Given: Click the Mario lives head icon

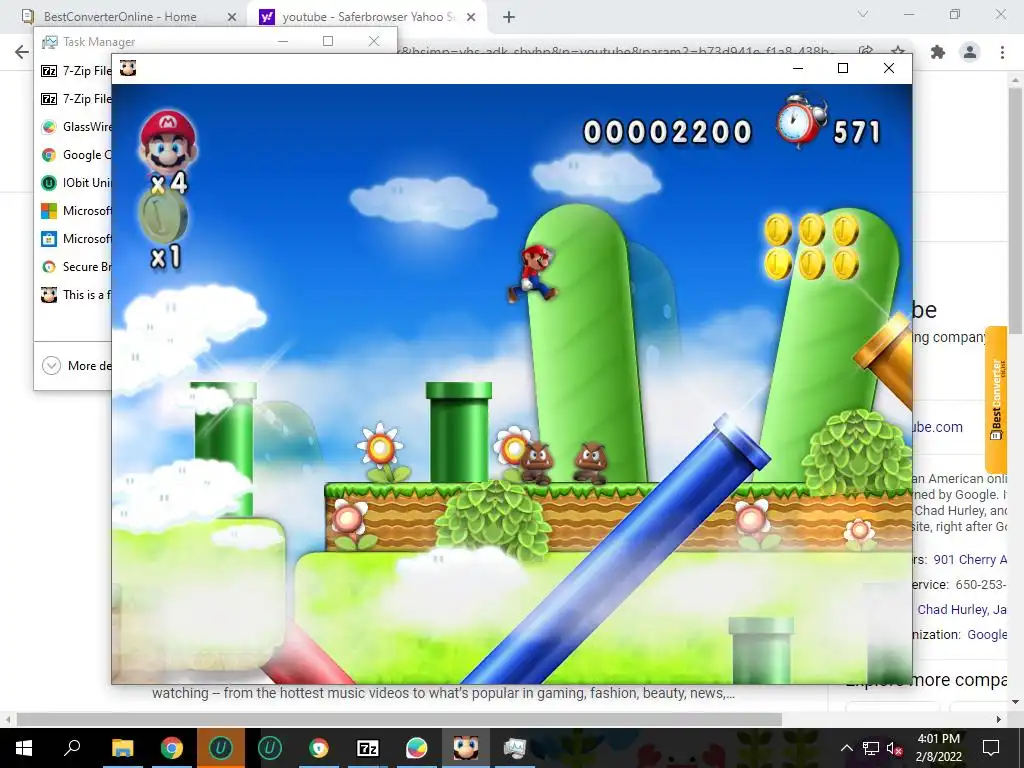Looking at the screenshot, I should click(x=168, y=142).
